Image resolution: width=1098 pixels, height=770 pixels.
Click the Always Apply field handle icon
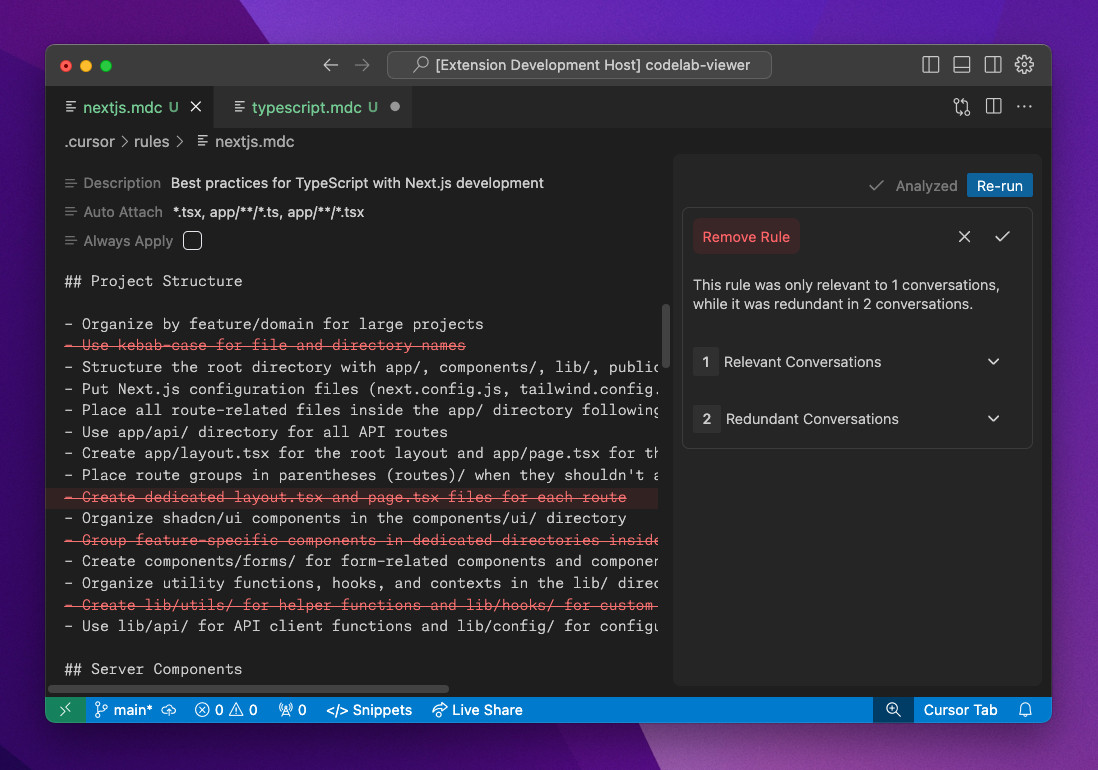click(x=70, y=241)
